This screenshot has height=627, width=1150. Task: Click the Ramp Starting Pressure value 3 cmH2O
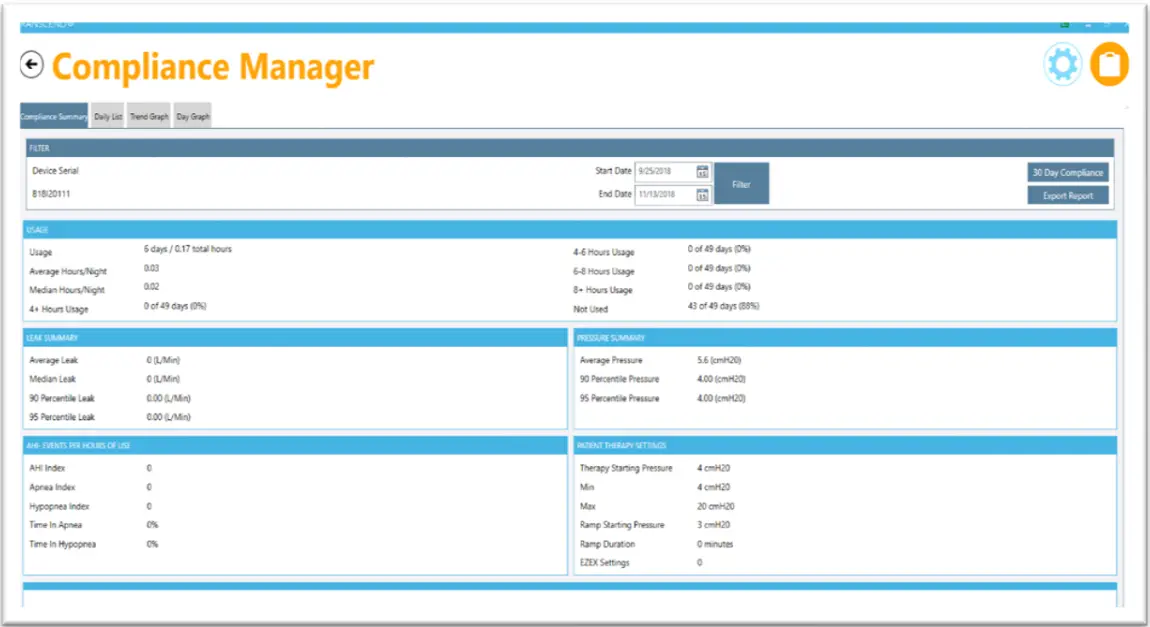click(713, 525)
